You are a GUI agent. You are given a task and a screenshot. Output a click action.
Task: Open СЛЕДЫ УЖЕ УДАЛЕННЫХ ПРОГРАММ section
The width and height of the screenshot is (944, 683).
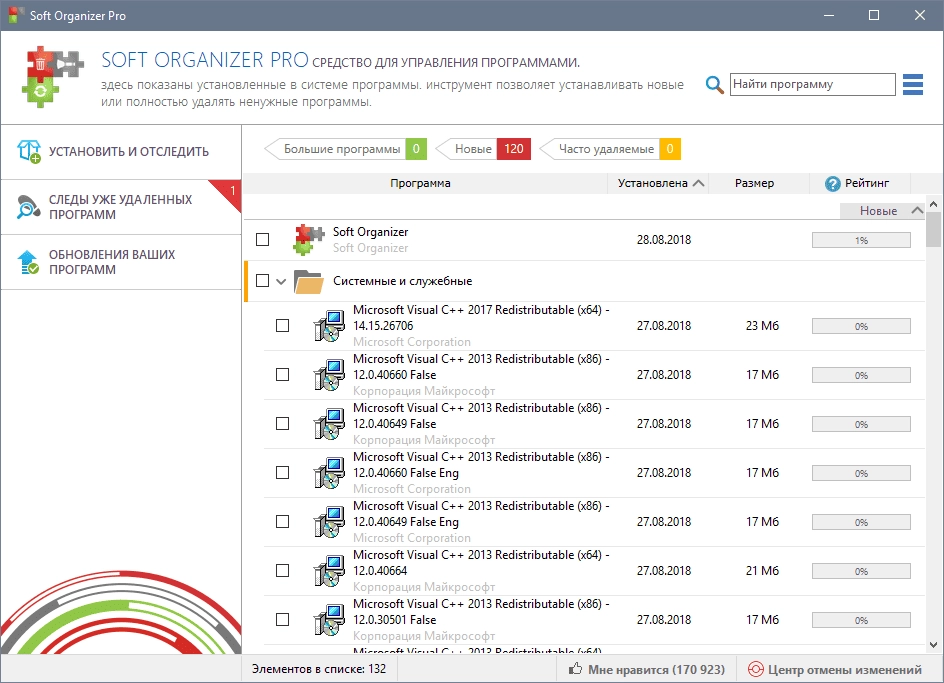point(121,207)
